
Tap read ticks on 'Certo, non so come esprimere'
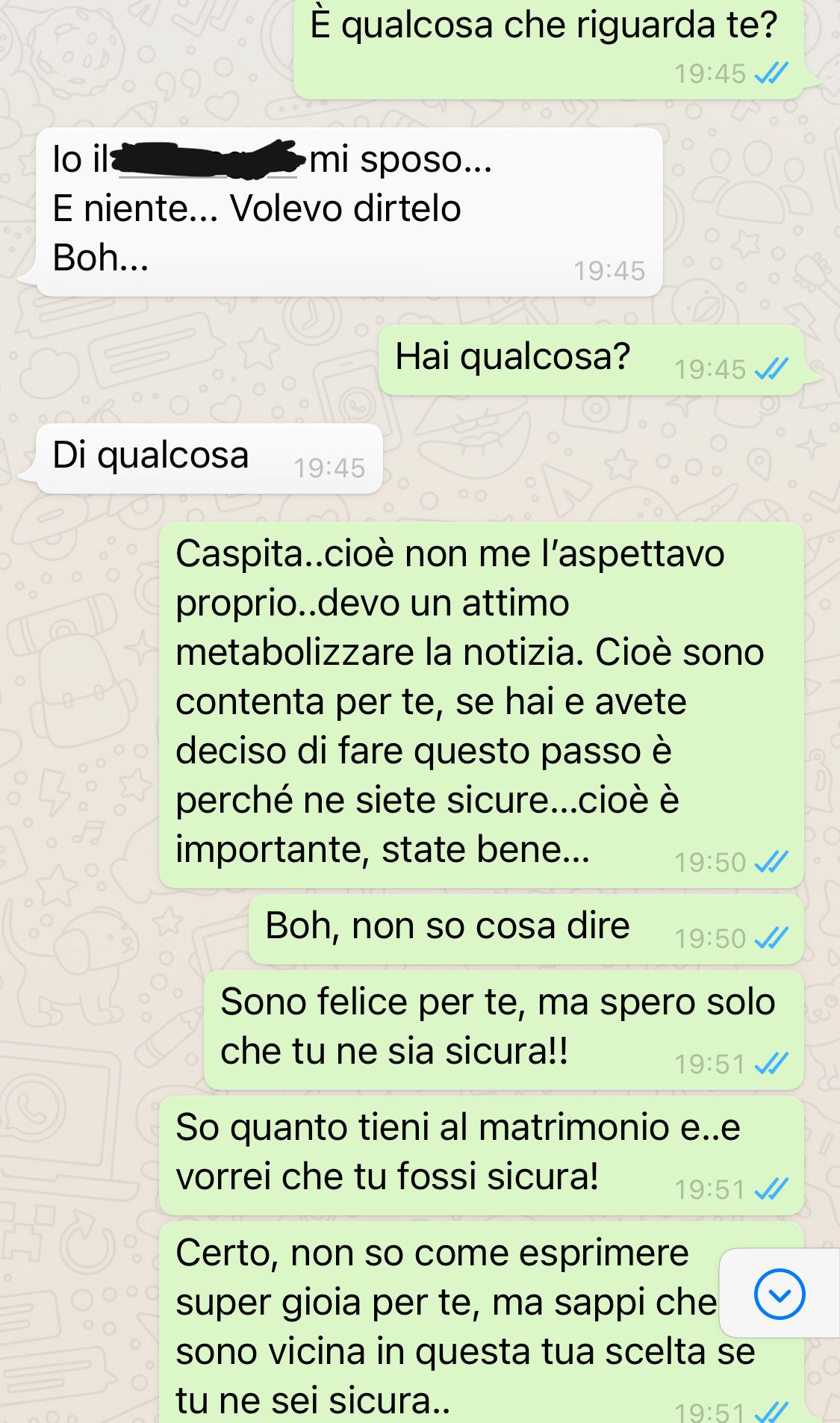point(771,1412)
